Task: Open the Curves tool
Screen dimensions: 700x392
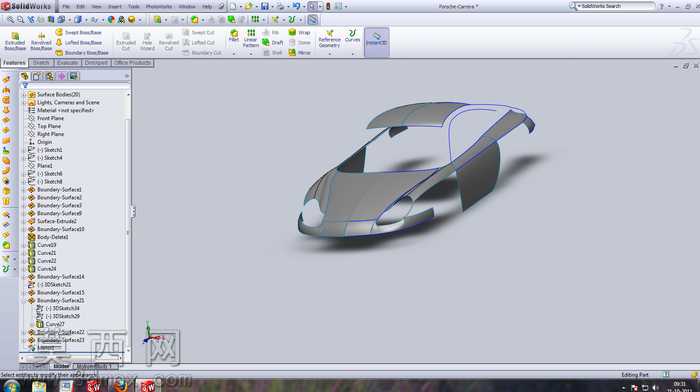Action: (352, 36)
